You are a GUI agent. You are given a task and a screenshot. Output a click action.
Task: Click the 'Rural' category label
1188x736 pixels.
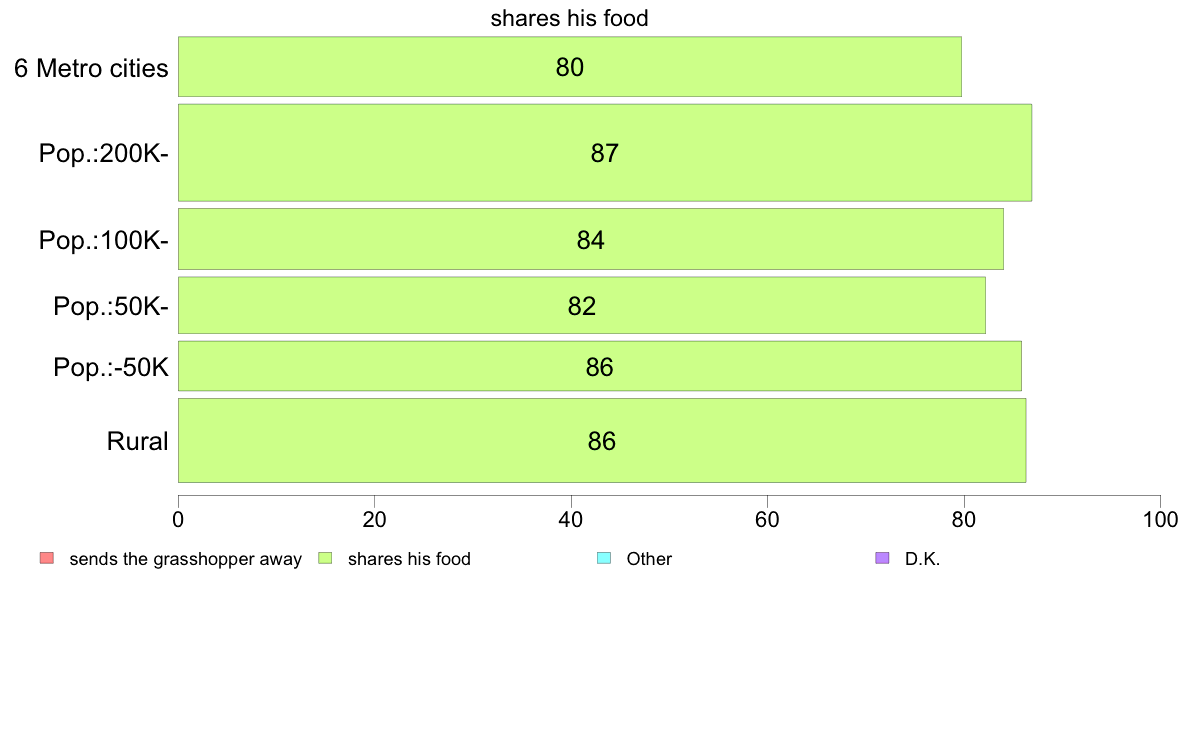pyautogui.click(x=137, y=441)
